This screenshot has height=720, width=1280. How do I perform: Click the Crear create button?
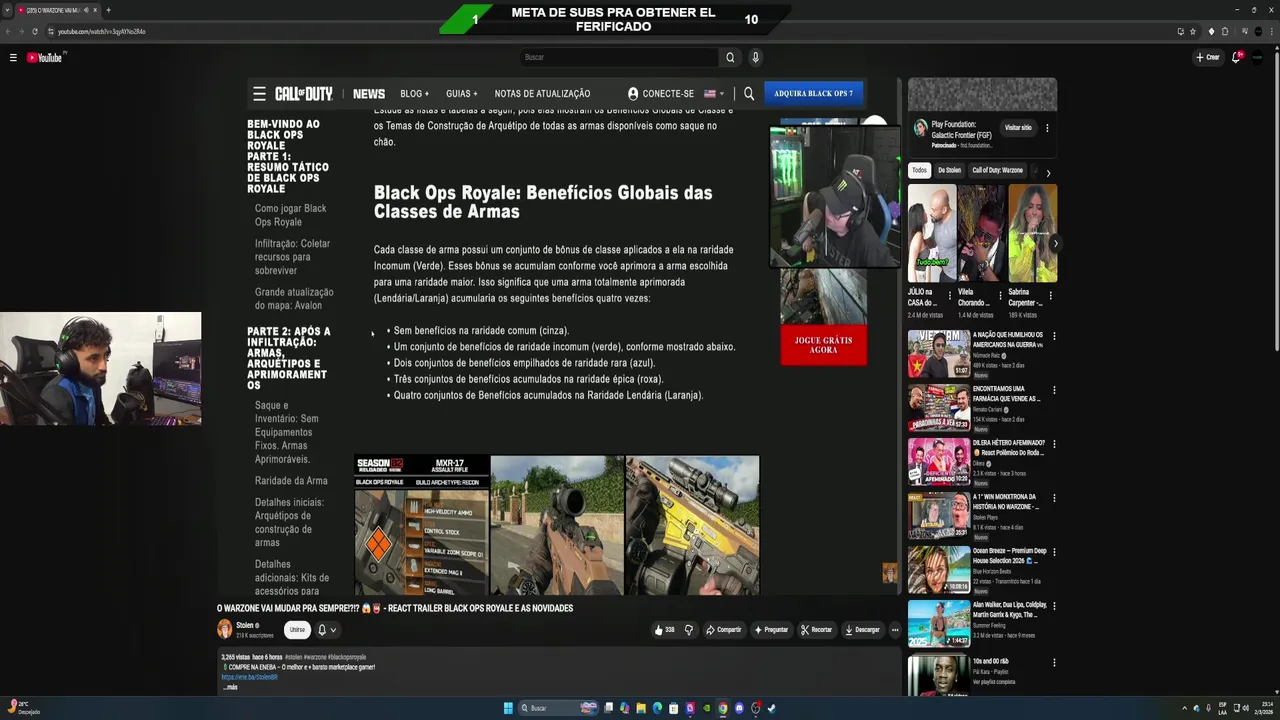click(x=1208, y=57)
